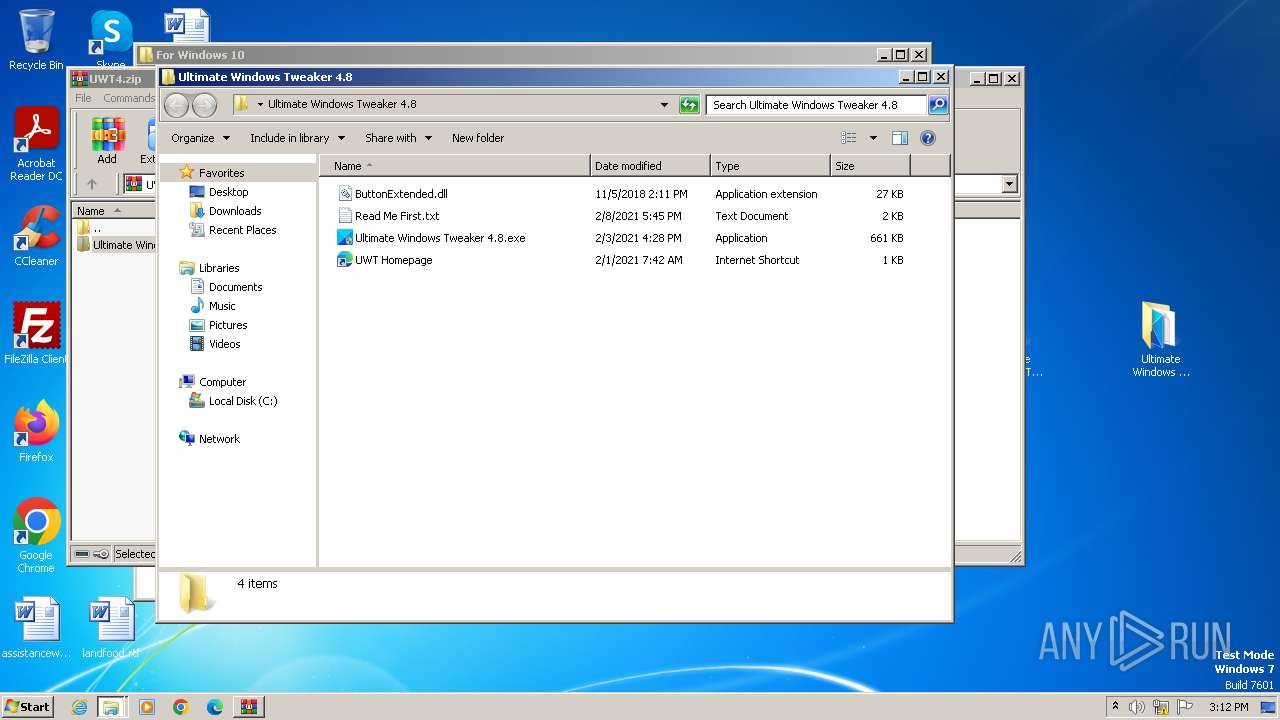
Task: Open the Recycle Bin desktop icon
Action: point(36,40)
